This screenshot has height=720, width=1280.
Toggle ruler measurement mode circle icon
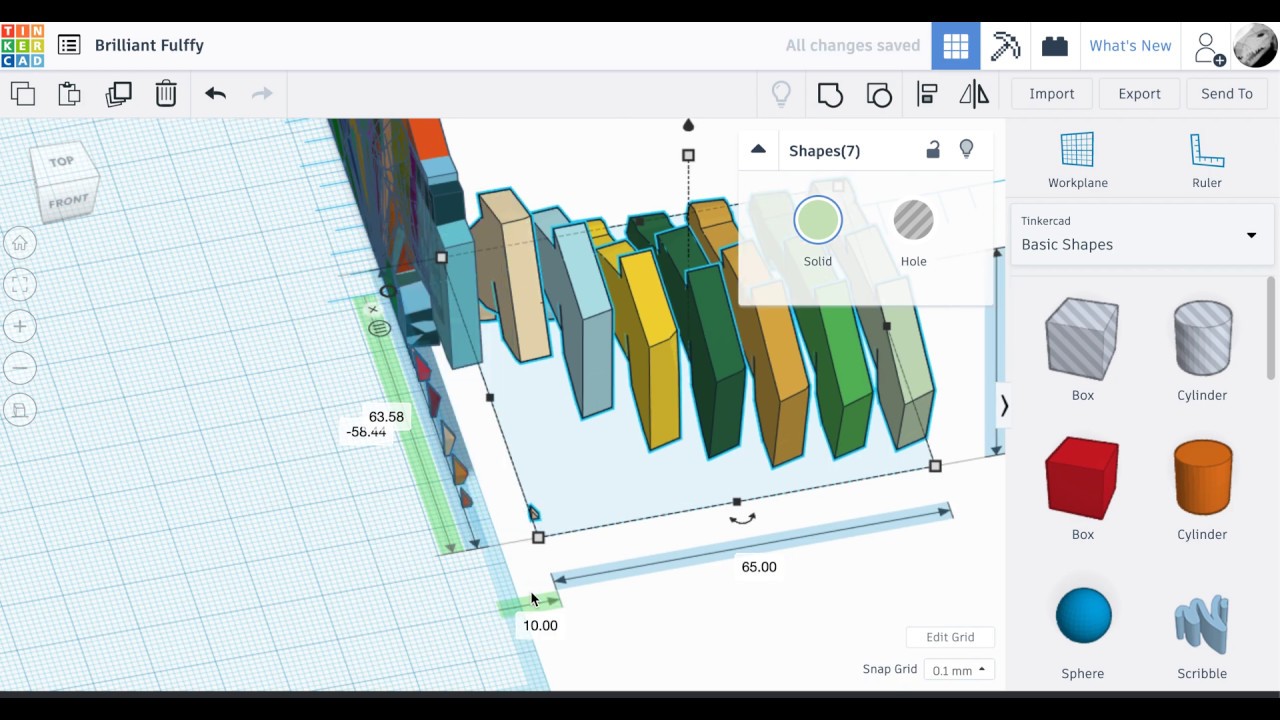pos(379,328)
